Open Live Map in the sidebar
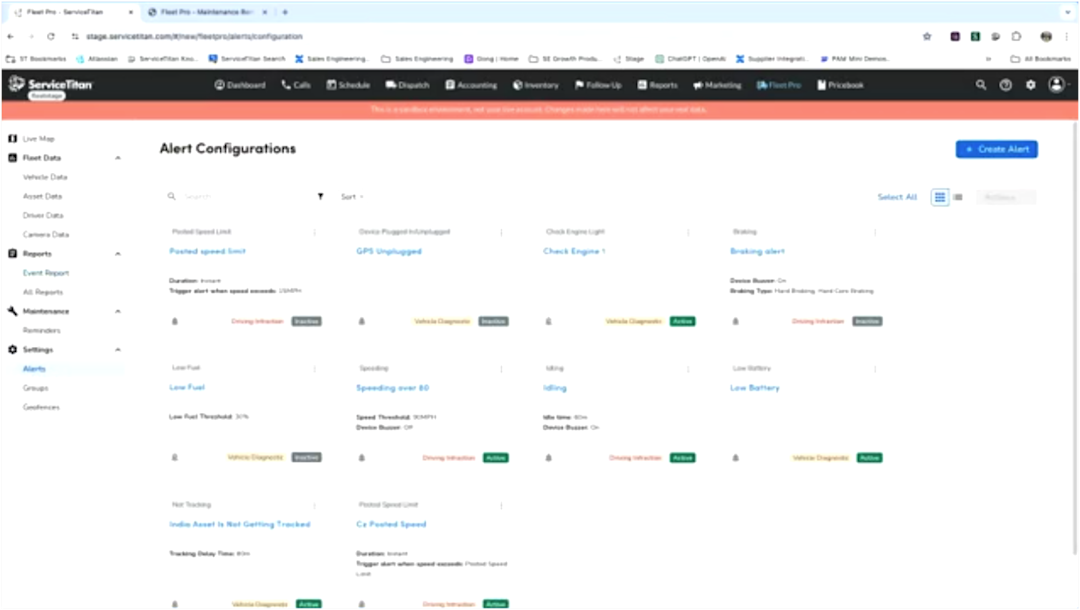1080x610 pixels. [39, 139]
